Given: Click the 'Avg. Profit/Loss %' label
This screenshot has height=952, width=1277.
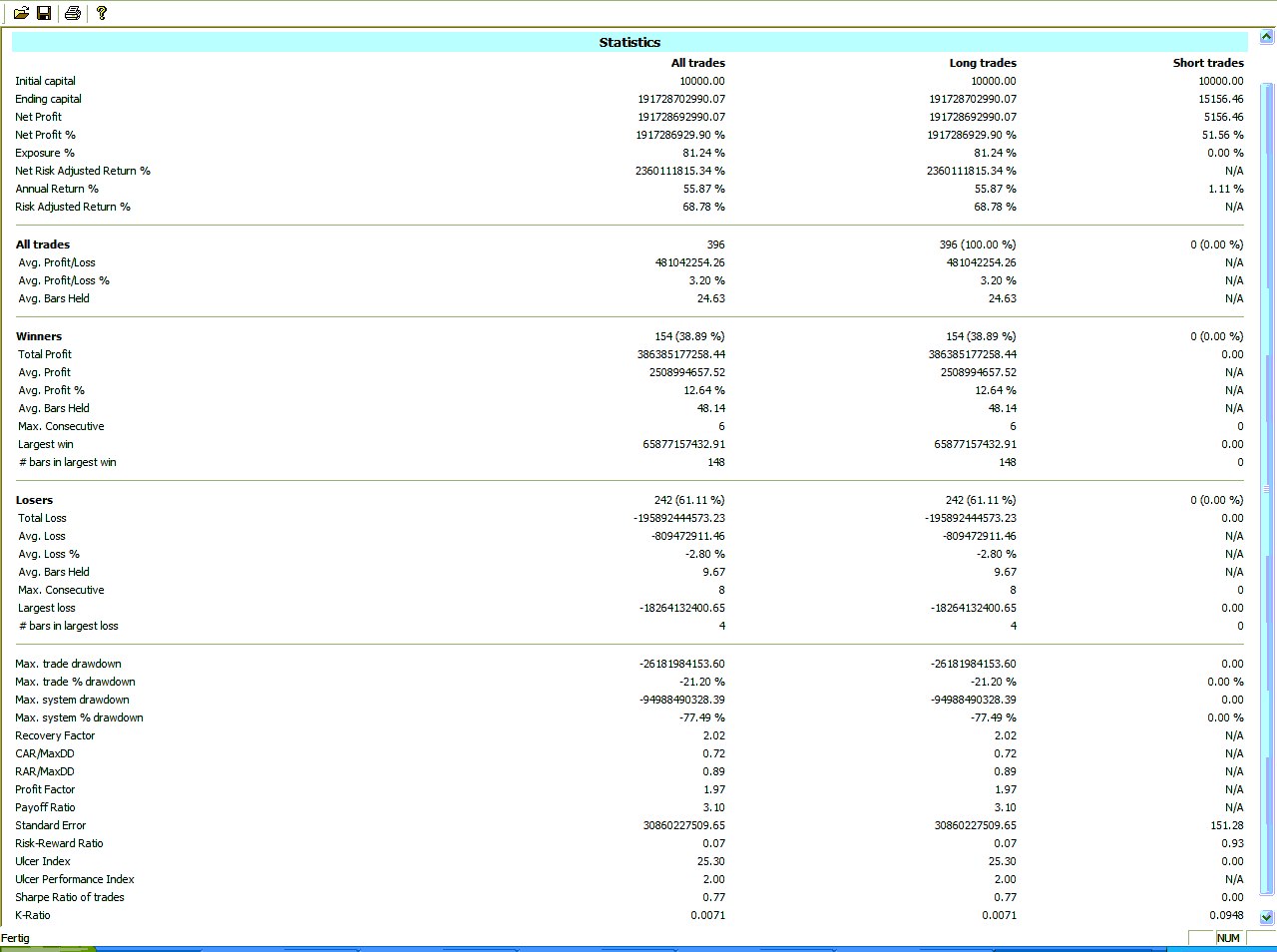Looking at the screenshot, I should pyautogui.click(x=64, y=280).
